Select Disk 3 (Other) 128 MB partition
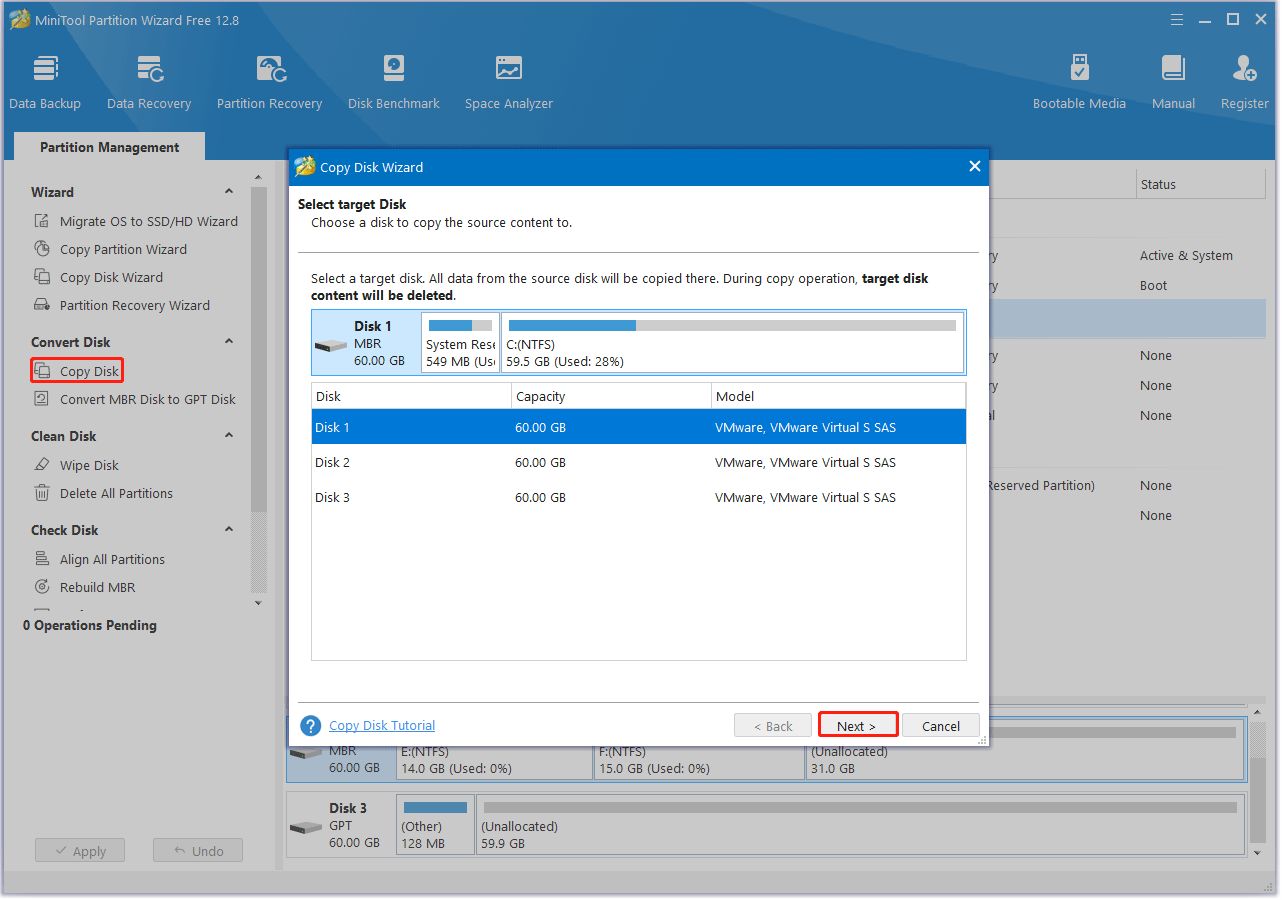Screen dimensions: 1282x900 coord(435,825)
